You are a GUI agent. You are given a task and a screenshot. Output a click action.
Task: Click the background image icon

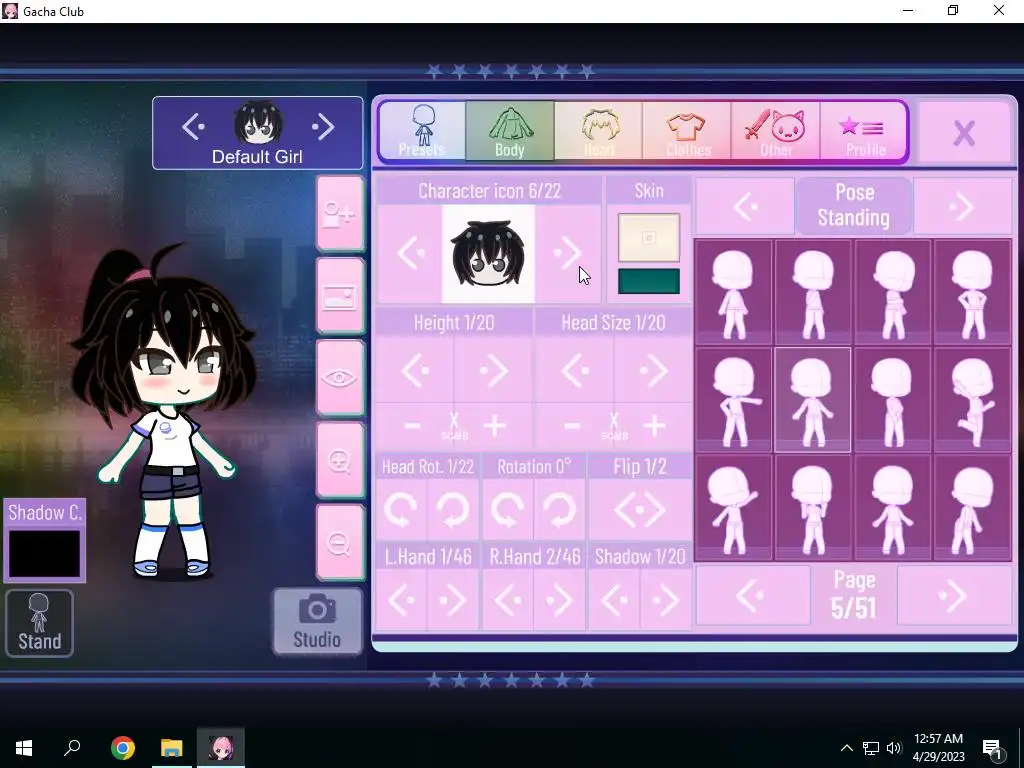tap(340, 296)
